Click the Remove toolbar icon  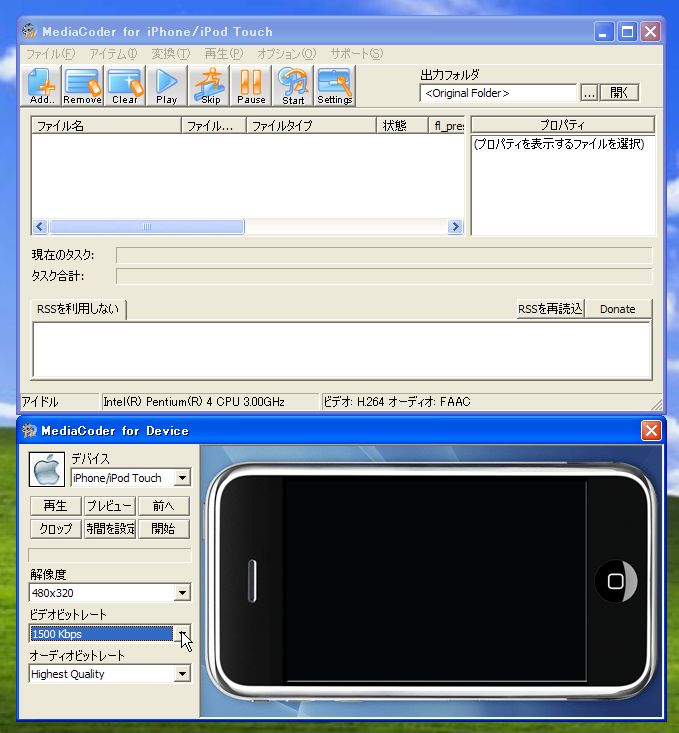coord(83,86)
